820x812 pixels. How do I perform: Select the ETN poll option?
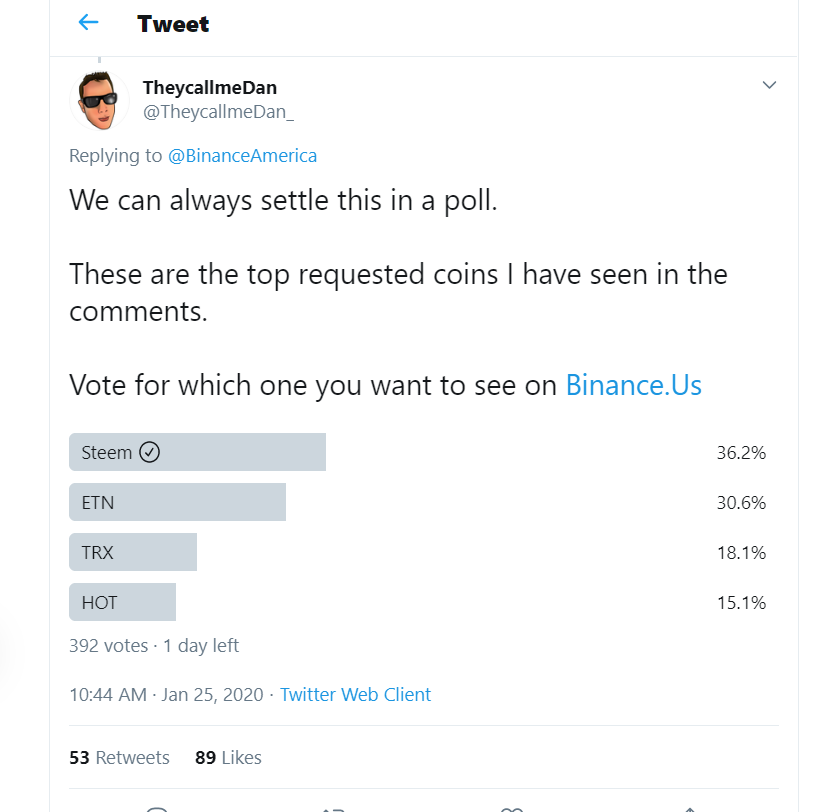coord(417,502)
